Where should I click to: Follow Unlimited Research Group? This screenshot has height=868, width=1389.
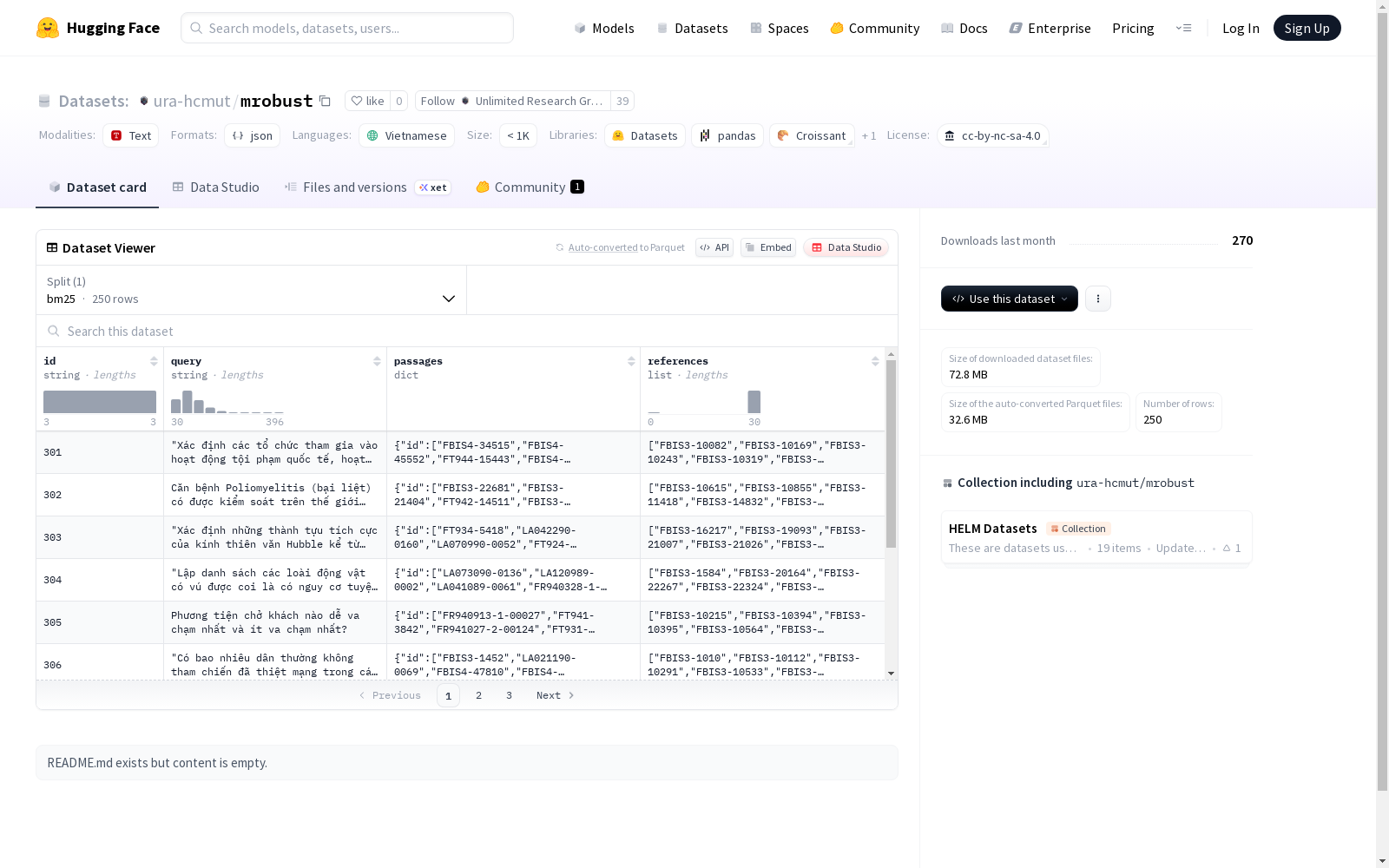pos(513,101)
